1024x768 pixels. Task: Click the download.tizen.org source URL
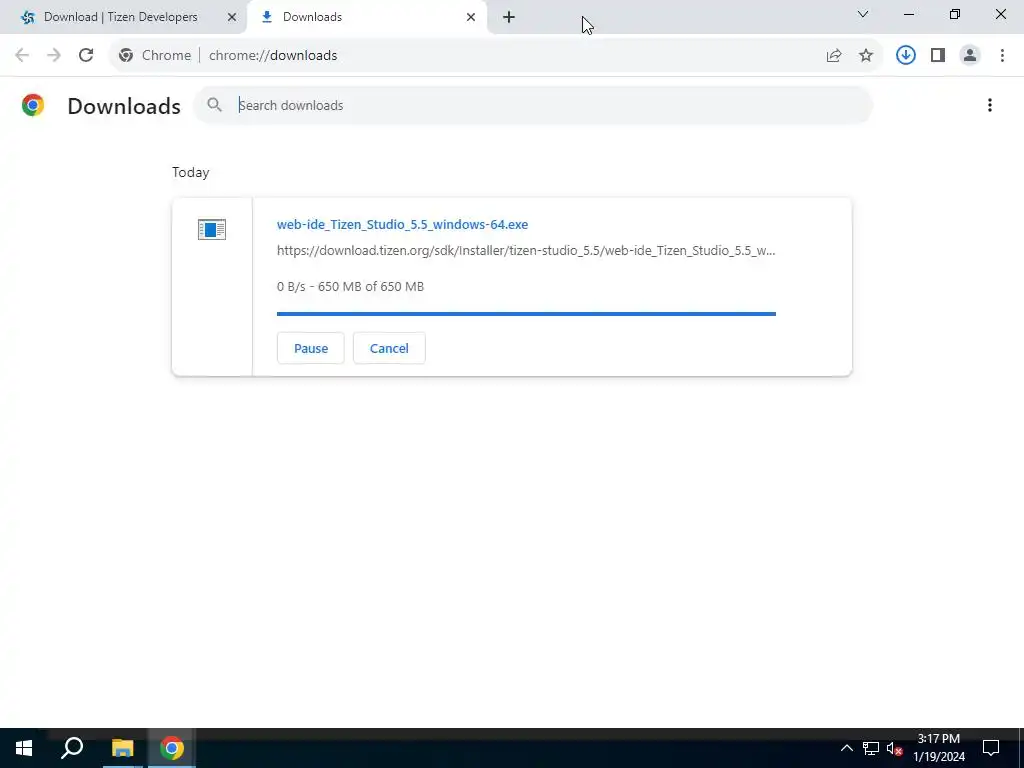pyautogui.click(x=526, y=251)
